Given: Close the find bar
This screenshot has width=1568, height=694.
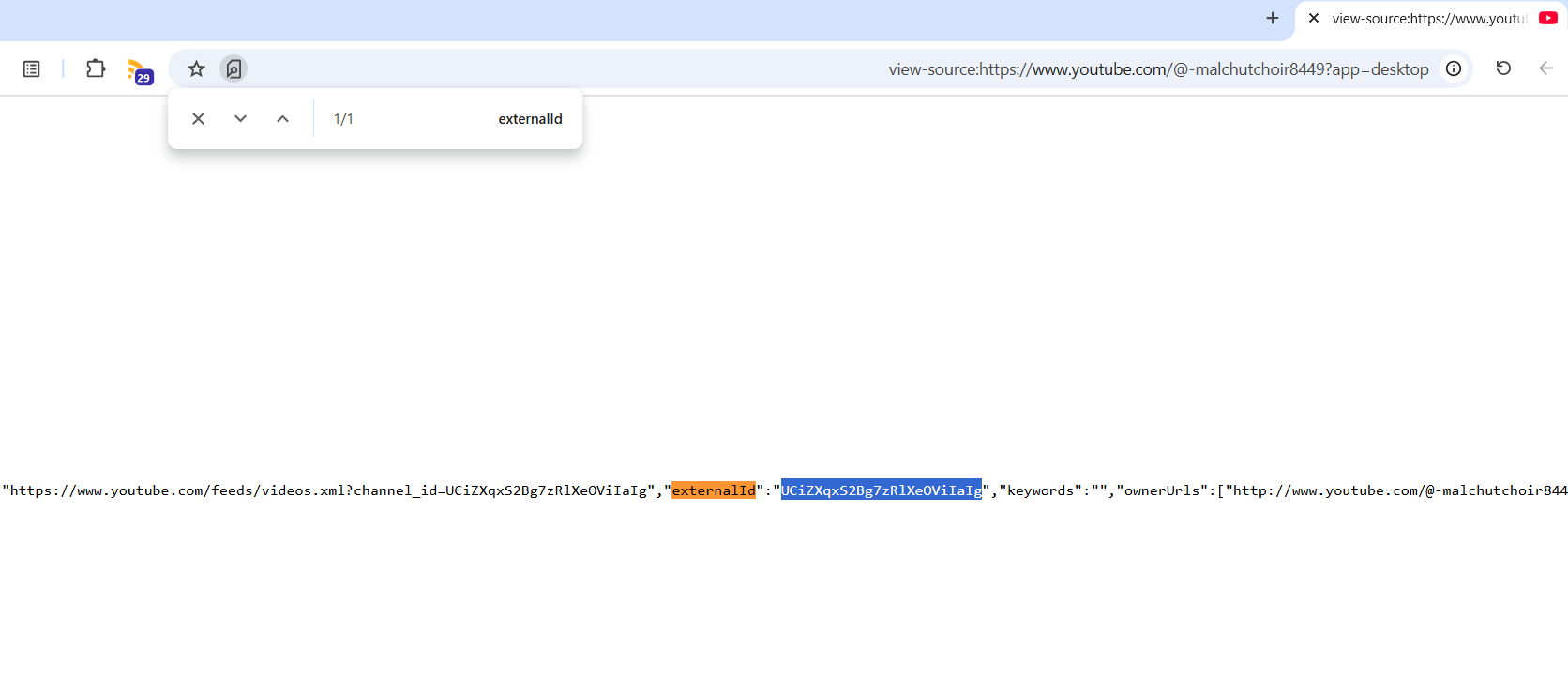Looking at the screenshot, I should pos(198,119).
